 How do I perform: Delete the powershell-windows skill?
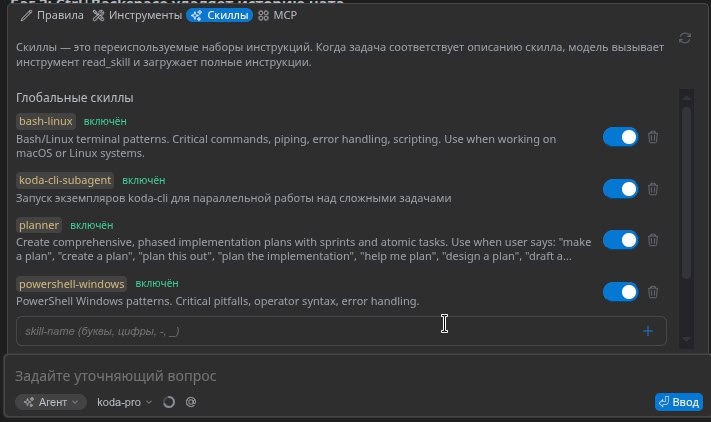pos(652,292)
